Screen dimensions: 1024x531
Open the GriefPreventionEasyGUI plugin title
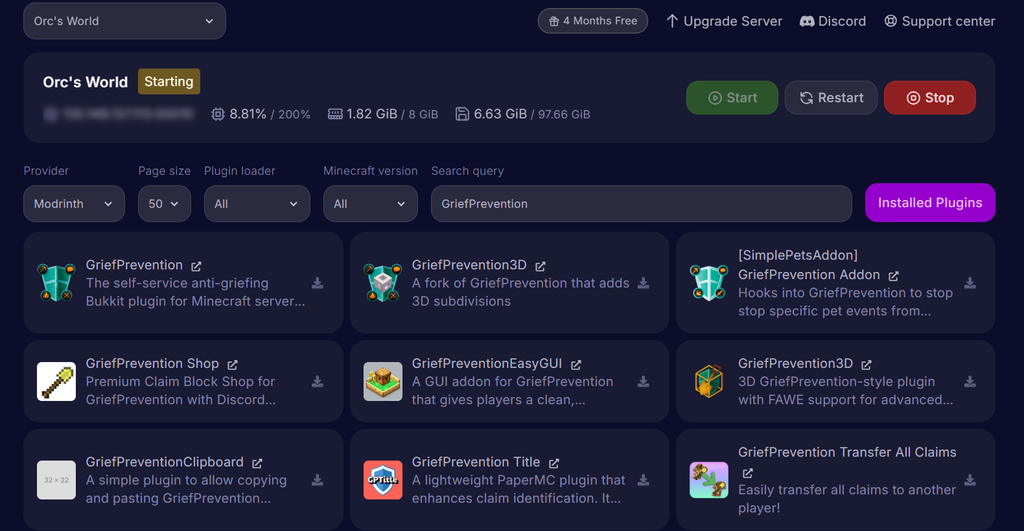pos(487,363)
